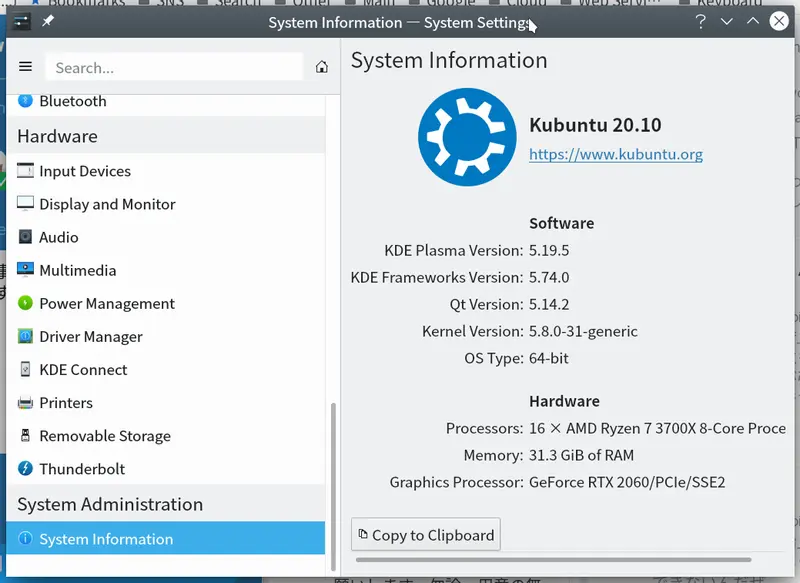This screenshot has height=583, width=800.
Task: Click Qt version value 5.14.2
Action: (548, 305)
